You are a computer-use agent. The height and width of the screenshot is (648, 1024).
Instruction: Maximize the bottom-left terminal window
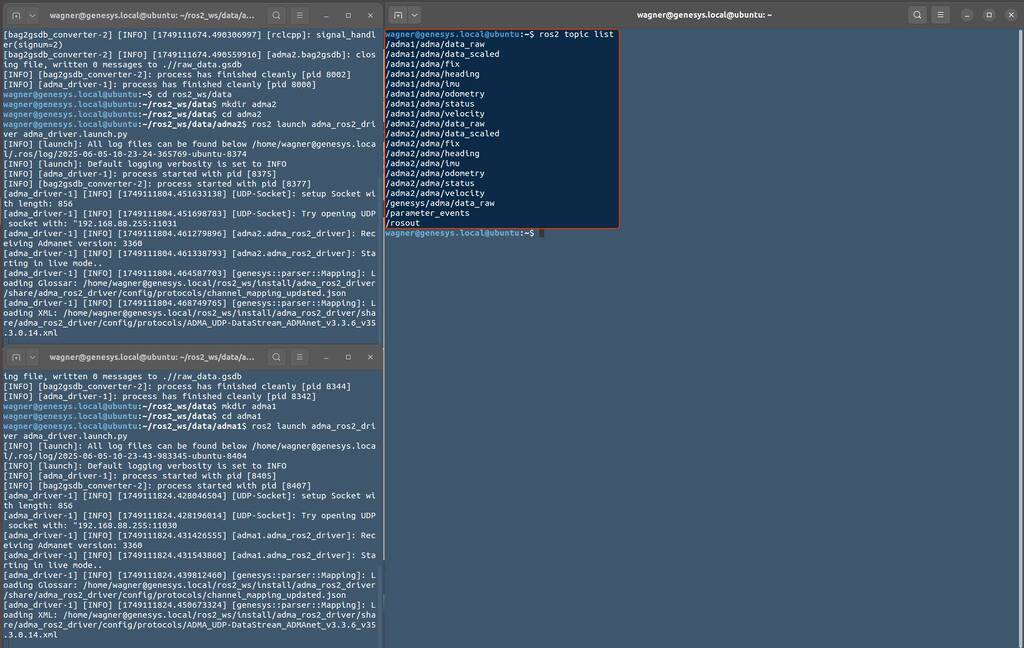coord(348,357)
